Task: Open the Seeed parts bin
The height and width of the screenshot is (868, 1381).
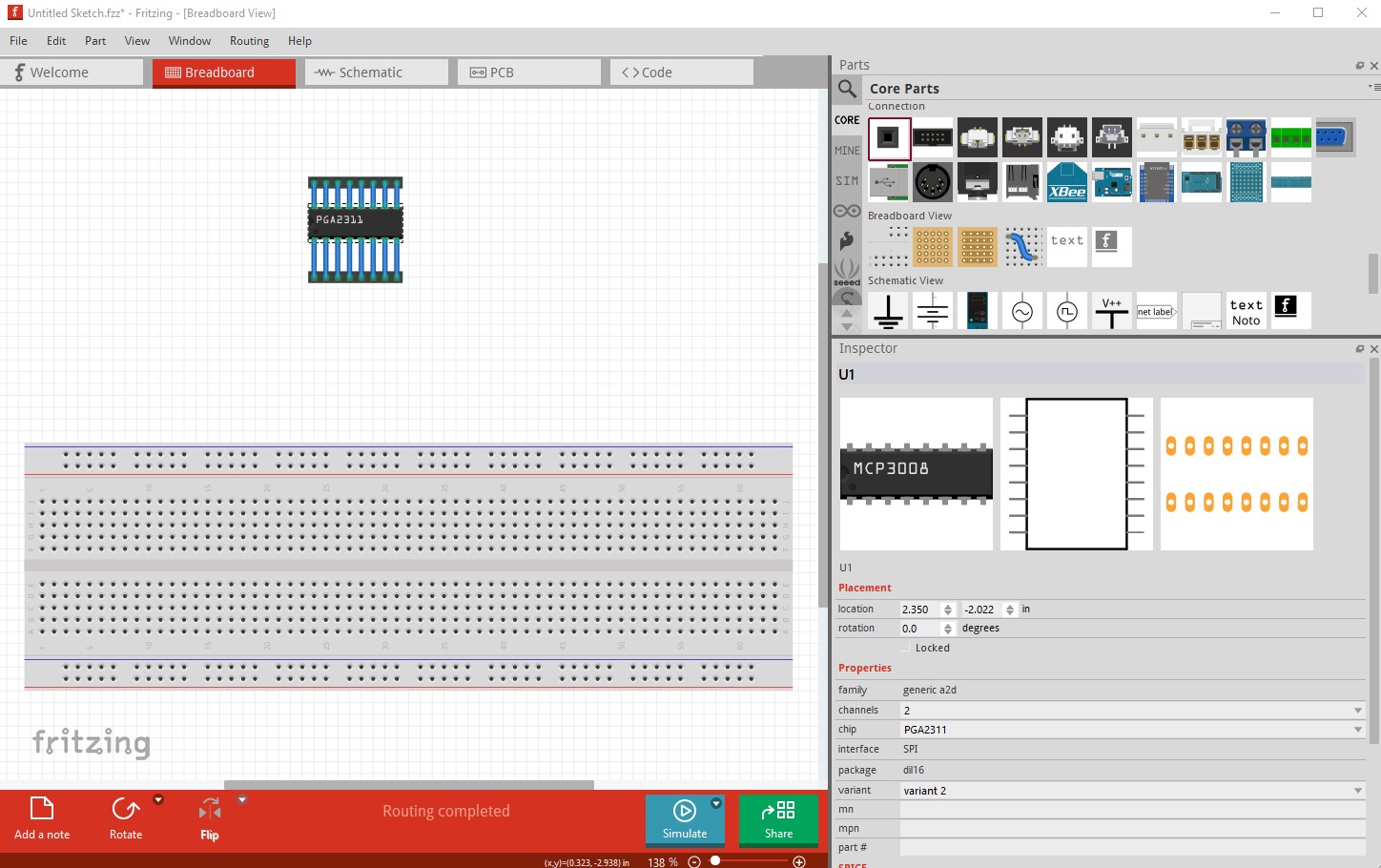Action: click(x=847, y=272)
